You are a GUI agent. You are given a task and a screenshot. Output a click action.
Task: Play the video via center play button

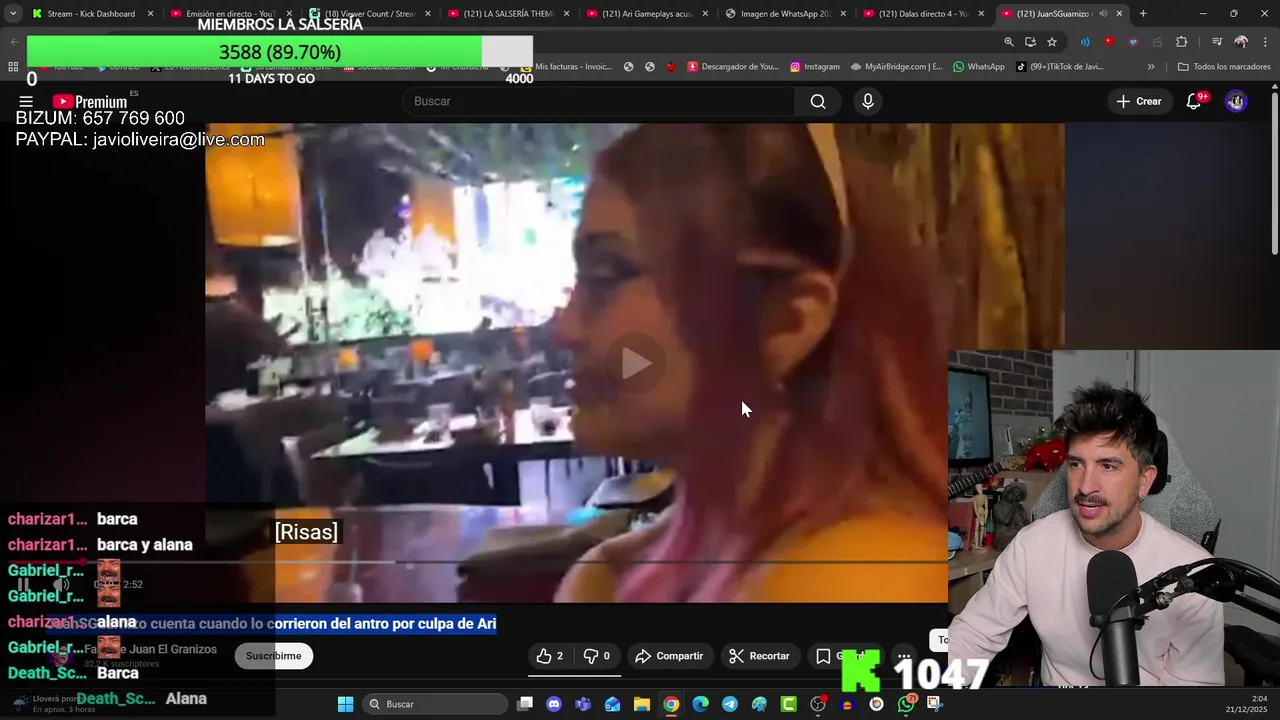(636, 363)
